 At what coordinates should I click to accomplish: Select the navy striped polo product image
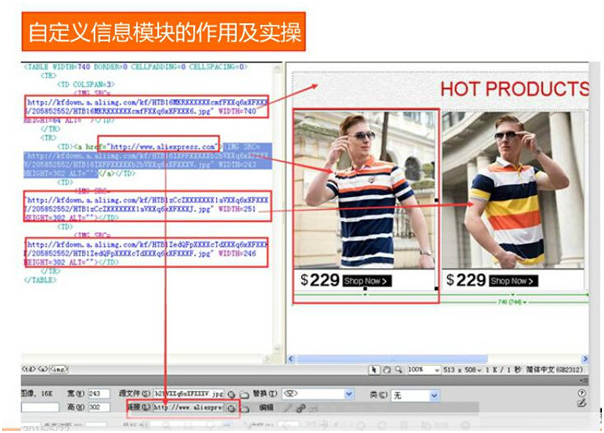coord(364,190)
